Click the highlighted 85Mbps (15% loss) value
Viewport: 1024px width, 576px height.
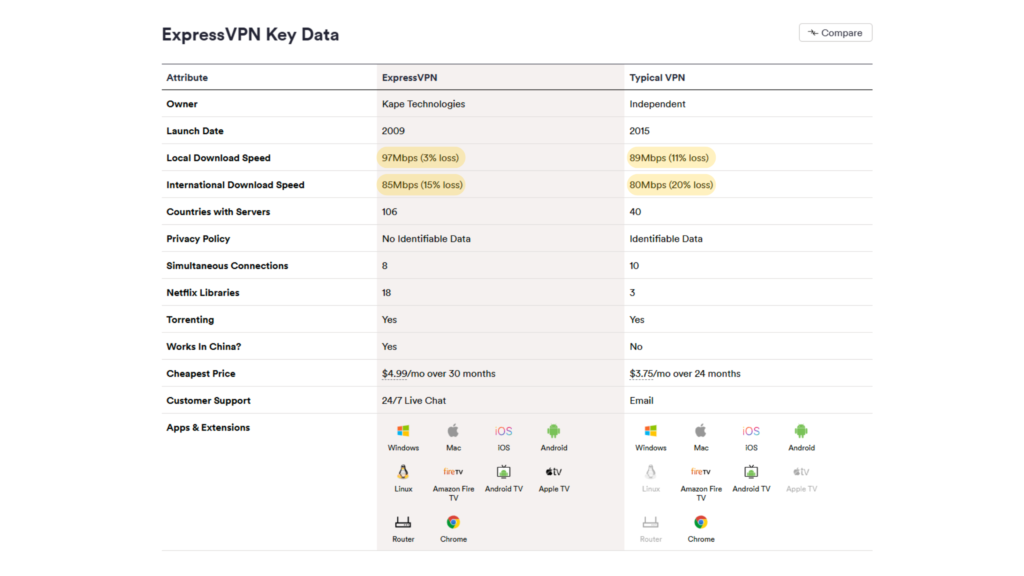[422, 185]
